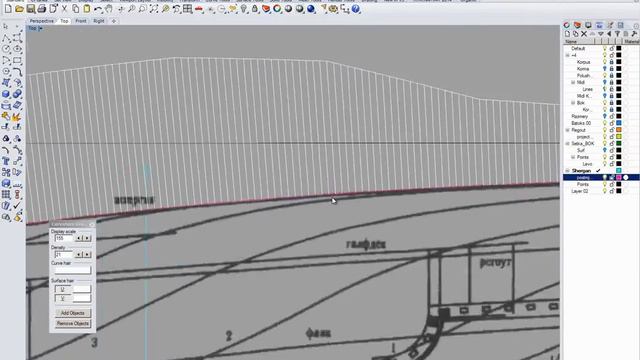Open a file with the folder icon
Image resolution: width=640 pixels, height=360 pixels.
(19, 9)
